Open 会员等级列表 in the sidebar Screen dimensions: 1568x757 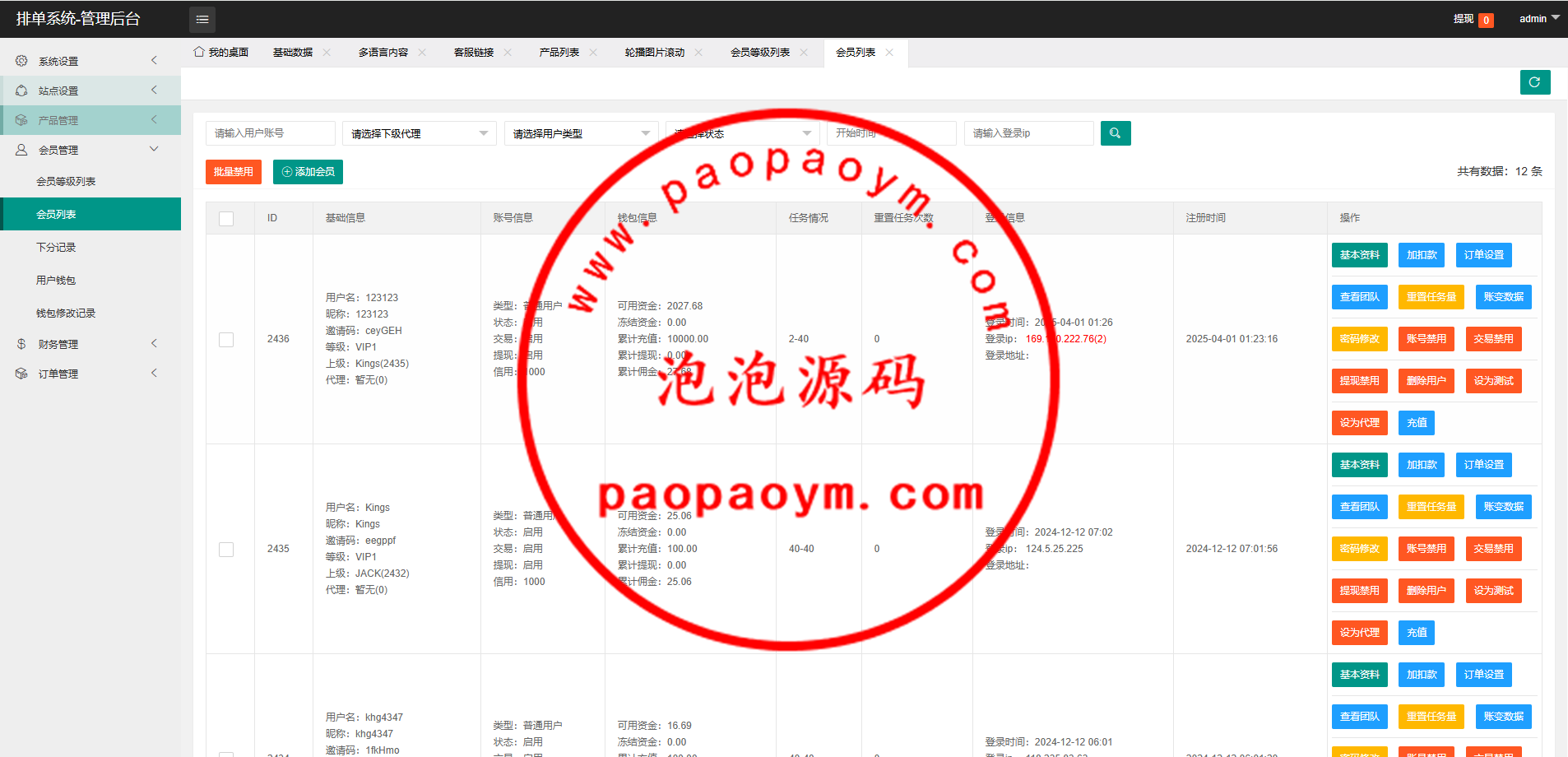[x=90, y=181]
